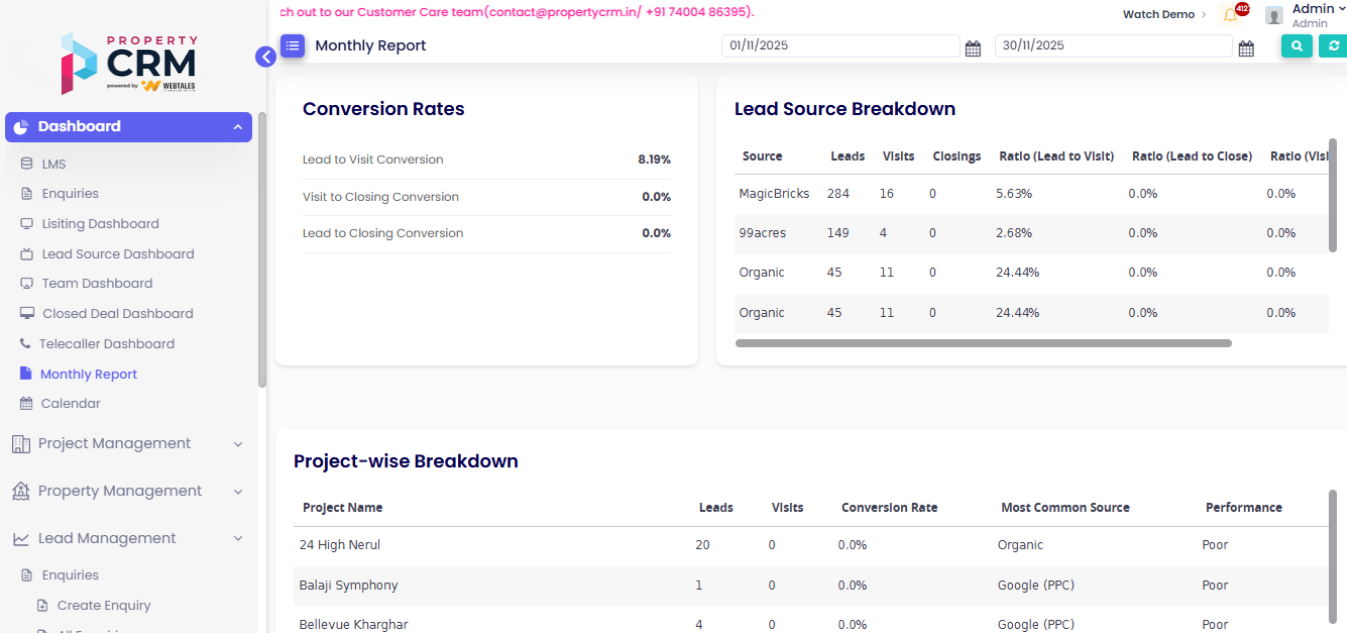Screen dimensions: 1347x633
Task: Open the Admin account dropdown
Action: point(1318,9)
